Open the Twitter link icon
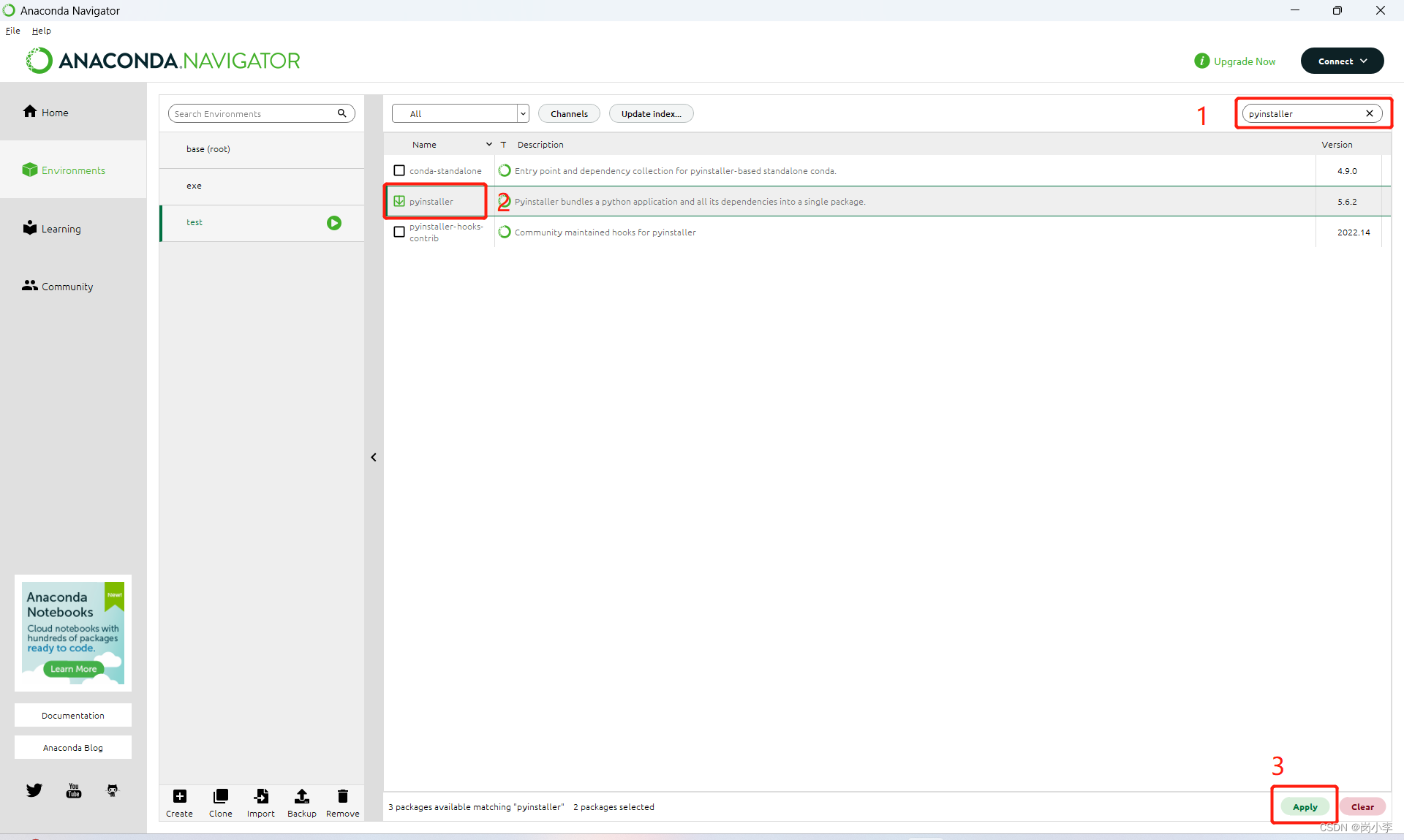The height and width of the screenshot is (840, 1404). tap(34, 790)
